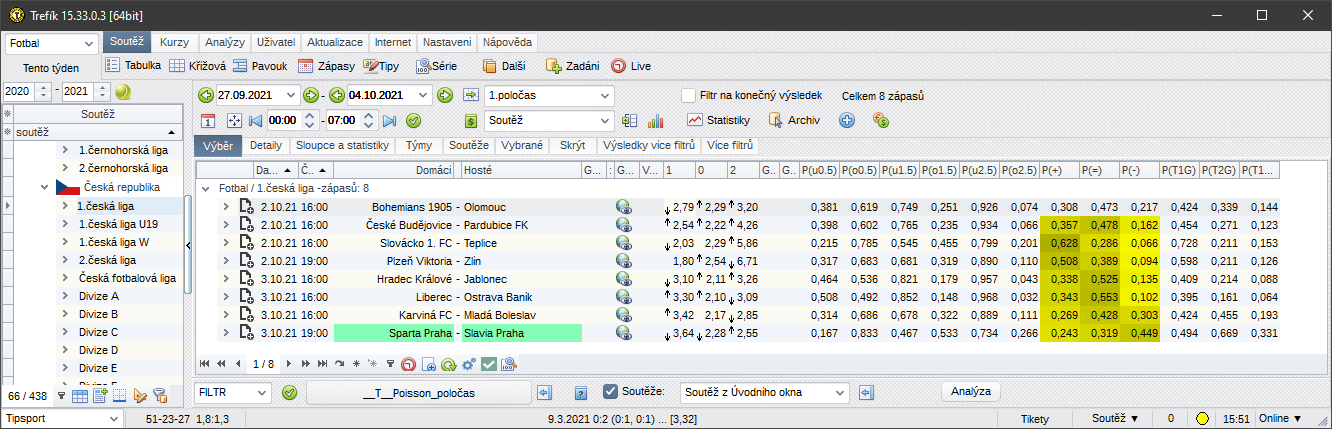Open the Fotbal sport dropdown
The width and height of the screenshot is (1332, 429).
pyautogui.click(x=52, y=44)
